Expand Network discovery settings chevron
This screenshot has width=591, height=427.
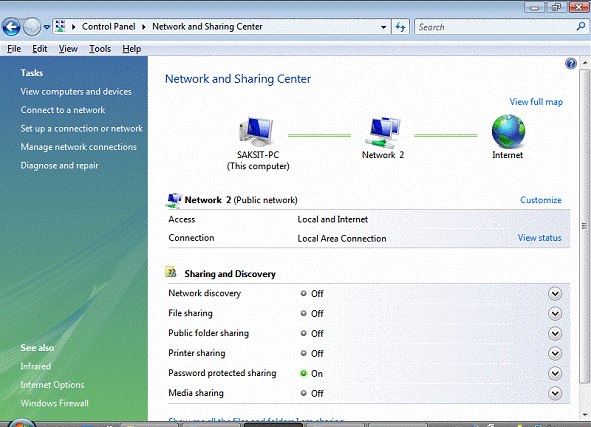pyautogui.click(x=555, y=294)
